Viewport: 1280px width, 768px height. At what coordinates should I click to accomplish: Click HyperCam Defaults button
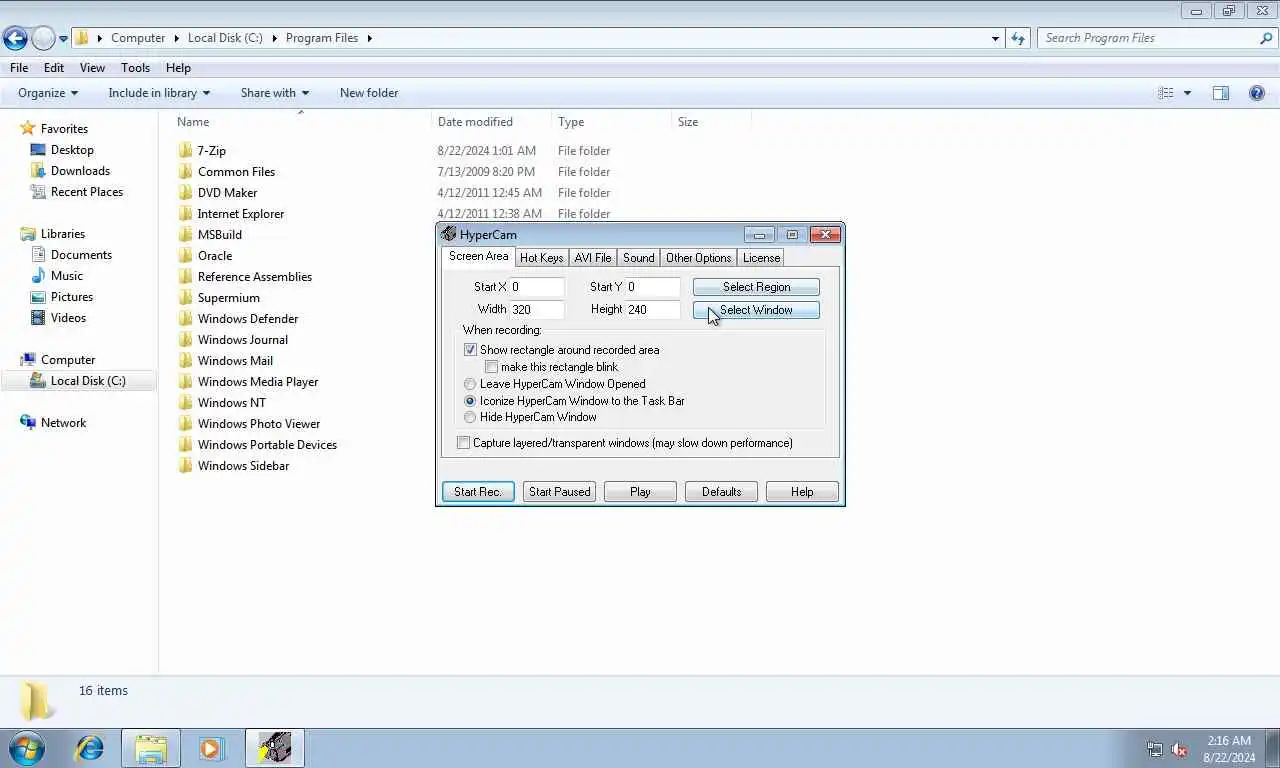721,492
